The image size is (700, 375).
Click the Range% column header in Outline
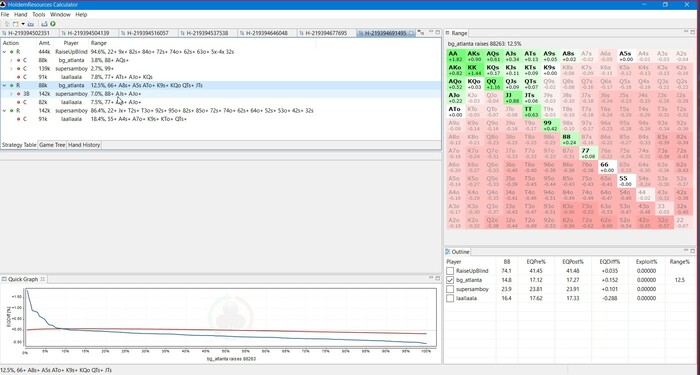point(680,262)
